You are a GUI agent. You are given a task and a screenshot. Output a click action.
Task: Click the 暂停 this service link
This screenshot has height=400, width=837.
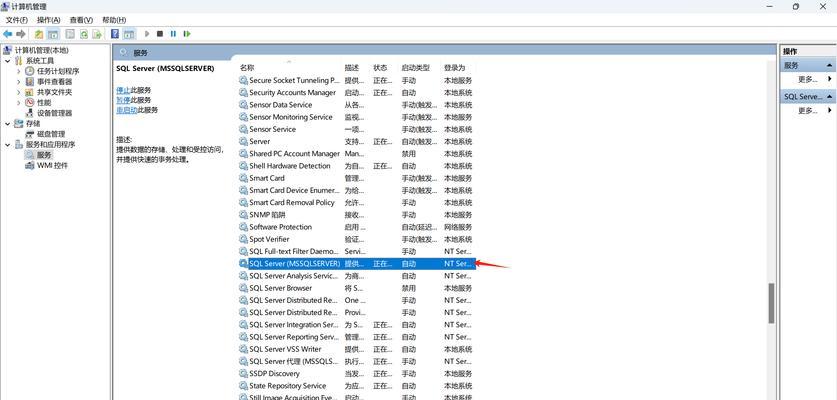[123, 100]
